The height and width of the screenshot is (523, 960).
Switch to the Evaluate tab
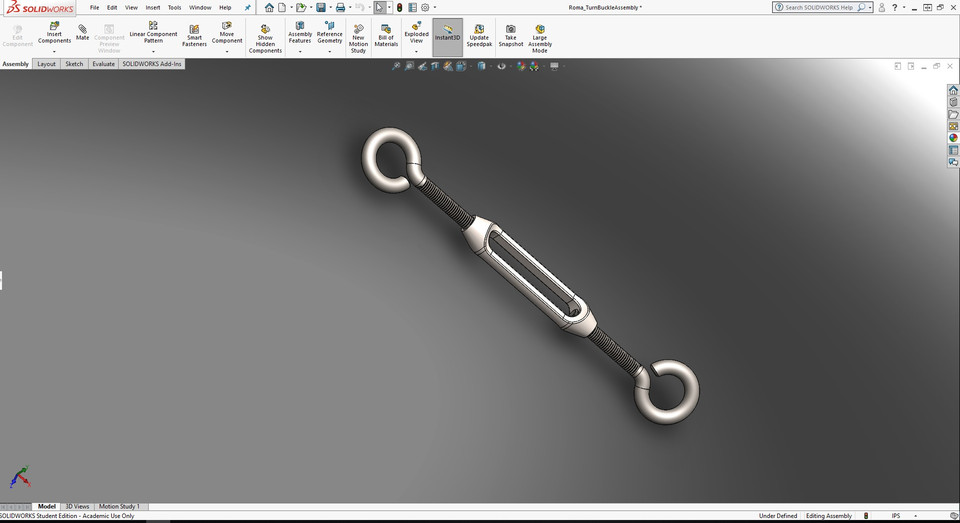point(103,64)
